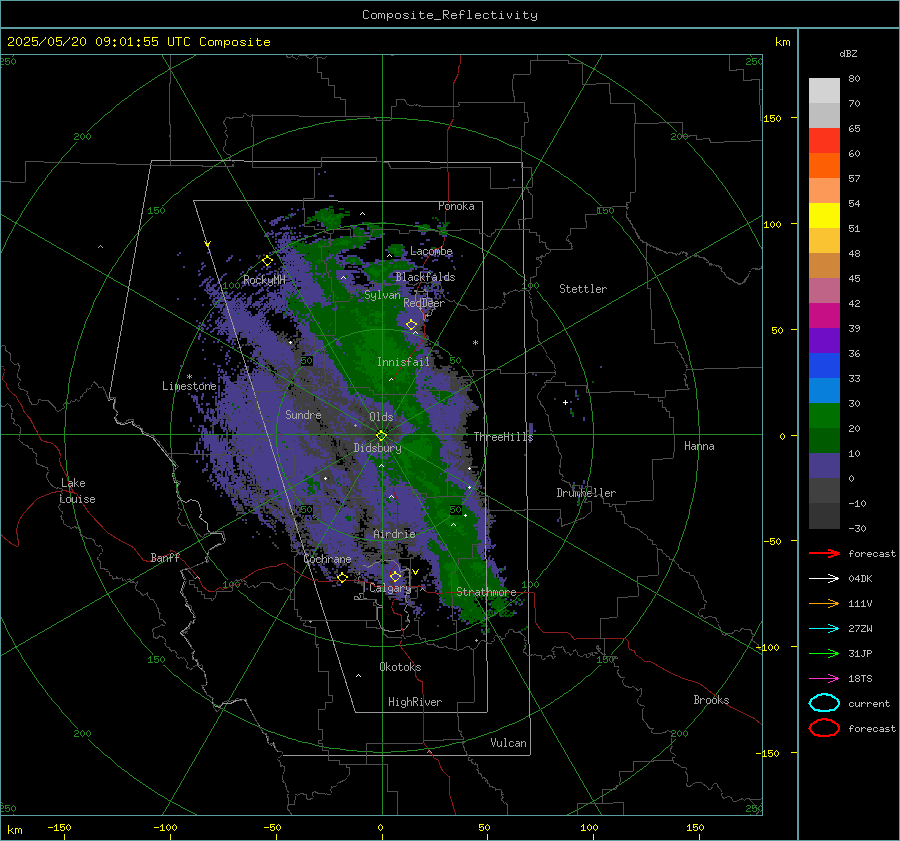Viewport: 900px width, 841px height.
Task: Click the cyan 27ZW arrow legend icon
Action: (x=824, y=629)
